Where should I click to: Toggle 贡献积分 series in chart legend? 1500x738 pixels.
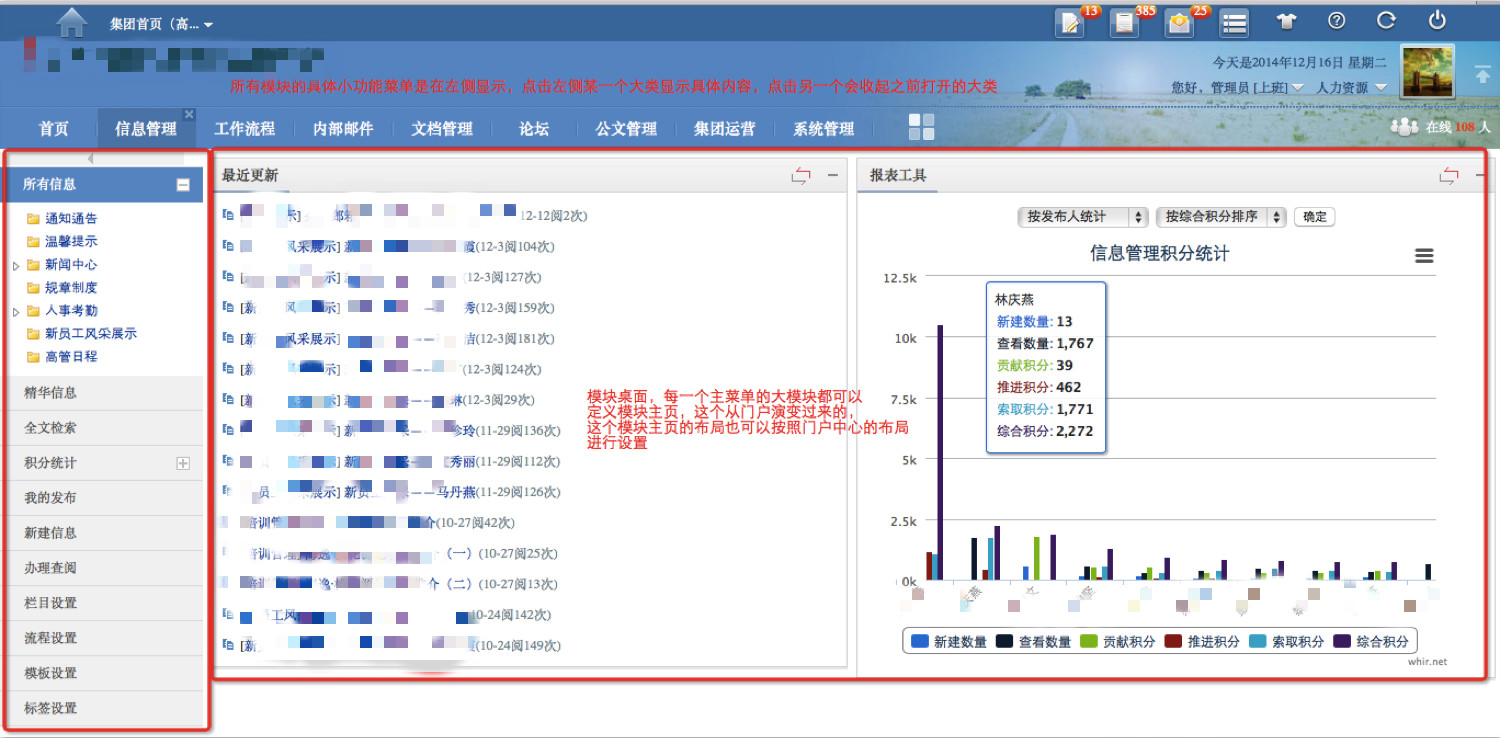click(x=1118, y=642)
